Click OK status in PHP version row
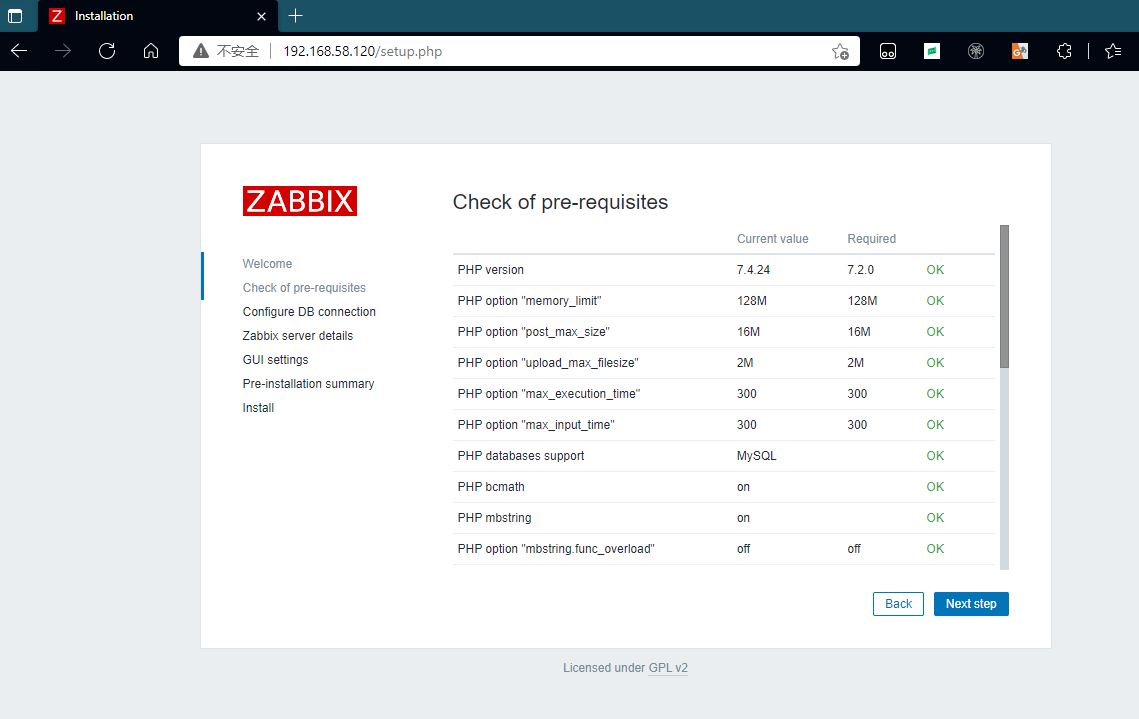The height and width of the screenshot is (719, 1139). [935, 269]
